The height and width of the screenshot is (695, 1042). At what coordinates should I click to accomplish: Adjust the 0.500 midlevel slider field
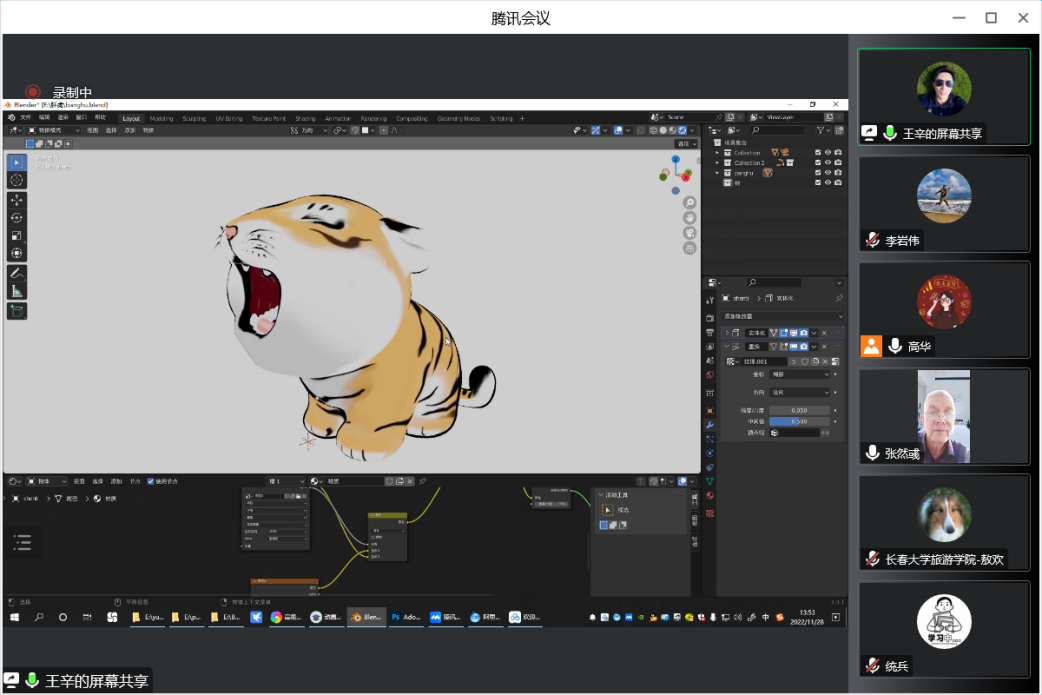[x=799, y=421]
